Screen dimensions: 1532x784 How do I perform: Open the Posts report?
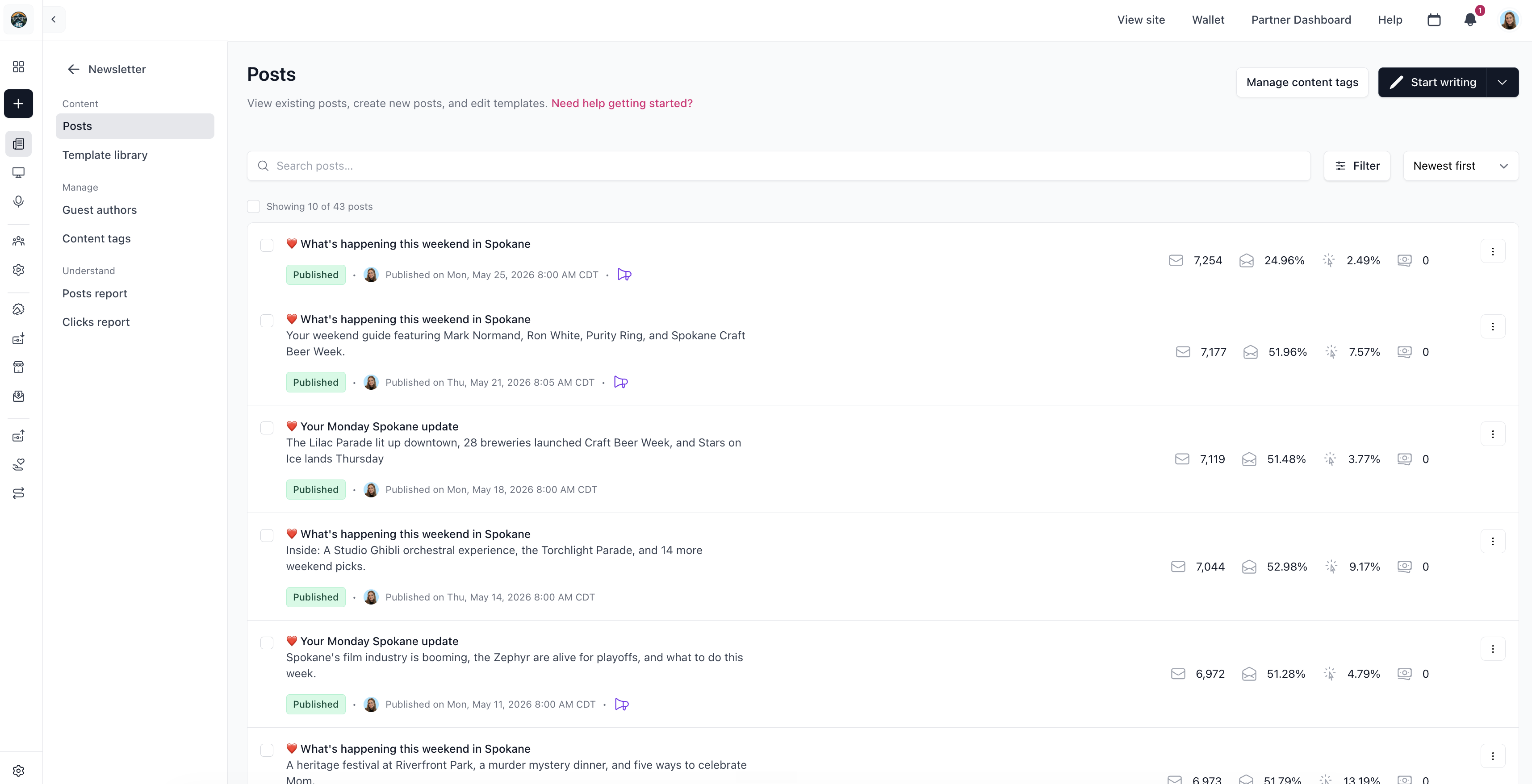95,294
